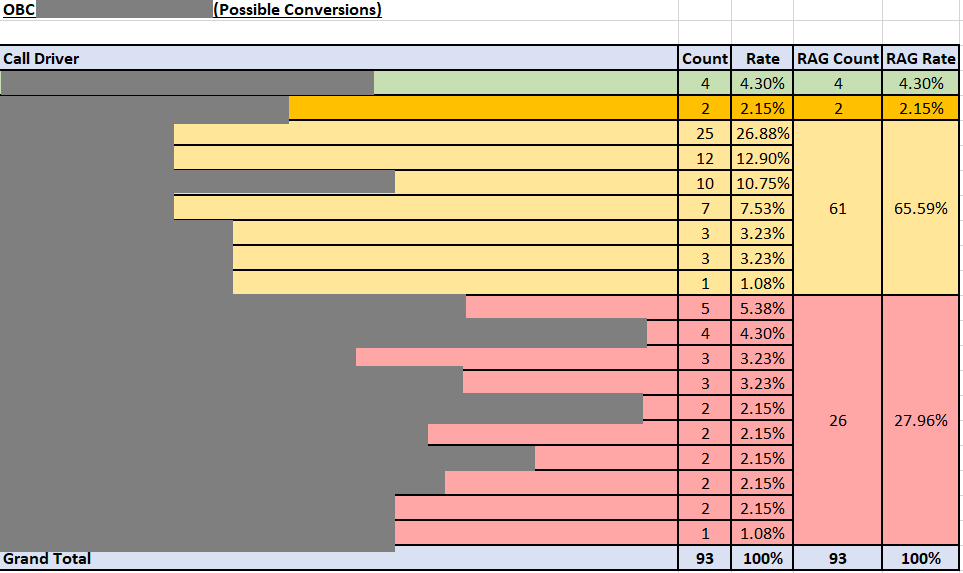Click the count cell showing 7

[x=704, y=208]
